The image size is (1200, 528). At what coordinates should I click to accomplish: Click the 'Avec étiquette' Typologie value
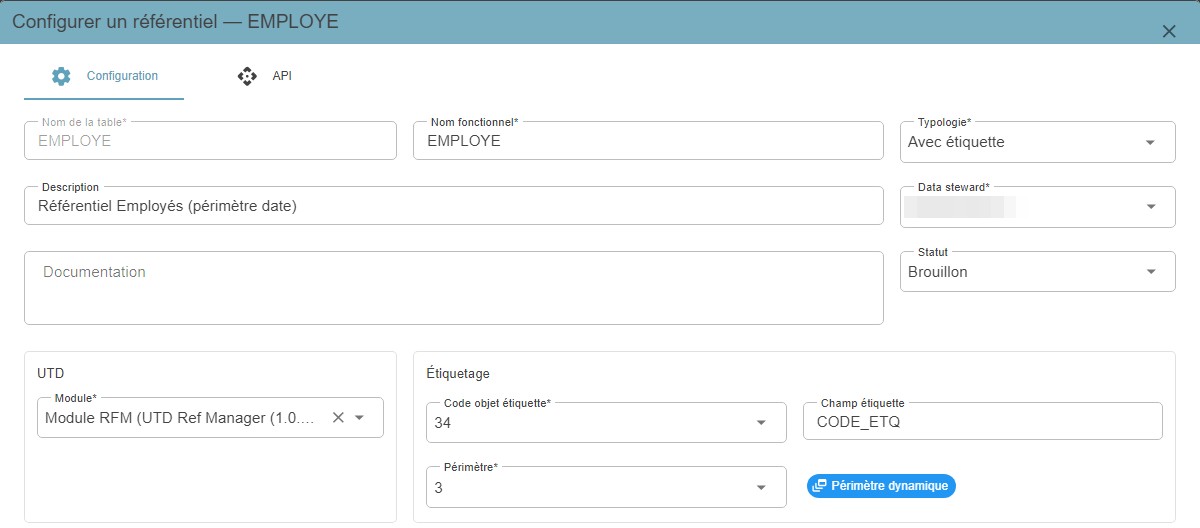[956, 142]
